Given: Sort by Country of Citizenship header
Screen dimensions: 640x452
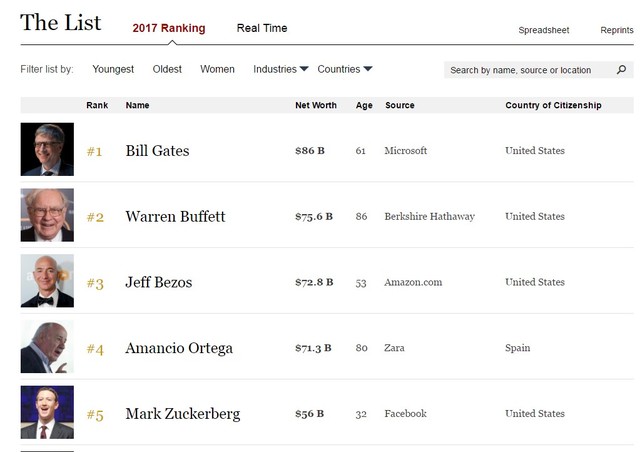Looking at the screenshot, I should point(553,105).
